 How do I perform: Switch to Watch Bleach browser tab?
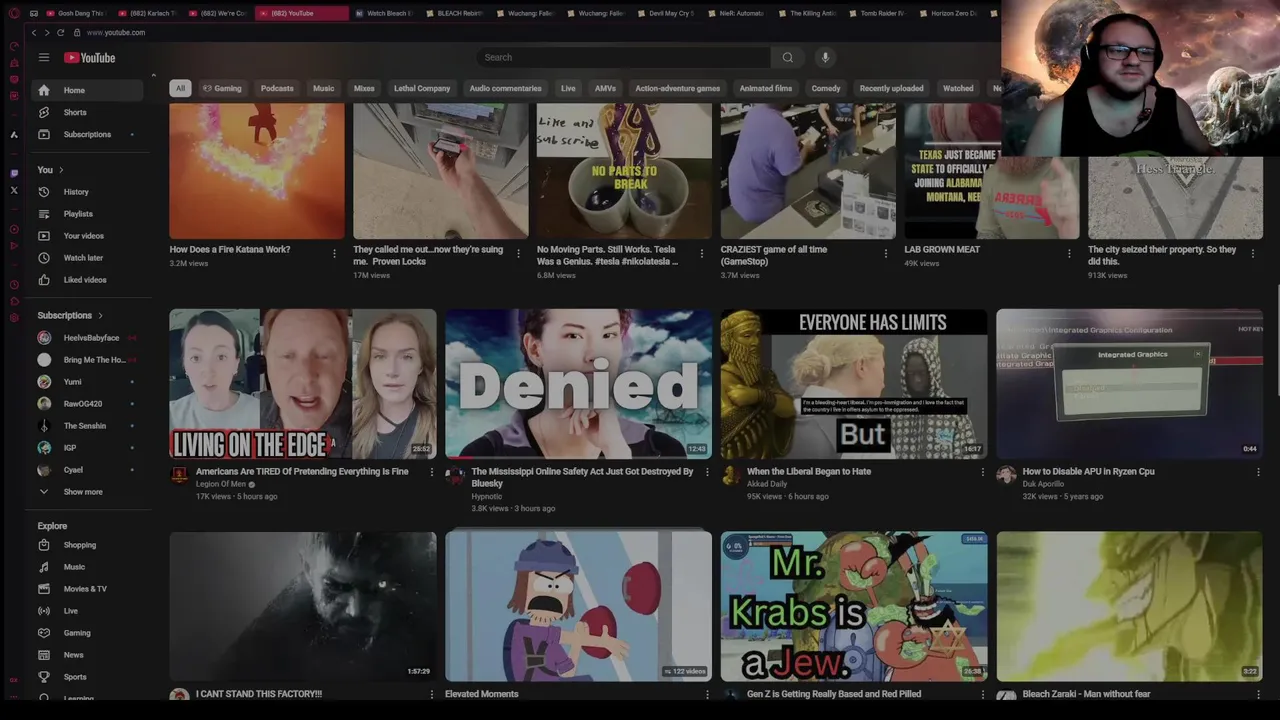coord(383,13)
